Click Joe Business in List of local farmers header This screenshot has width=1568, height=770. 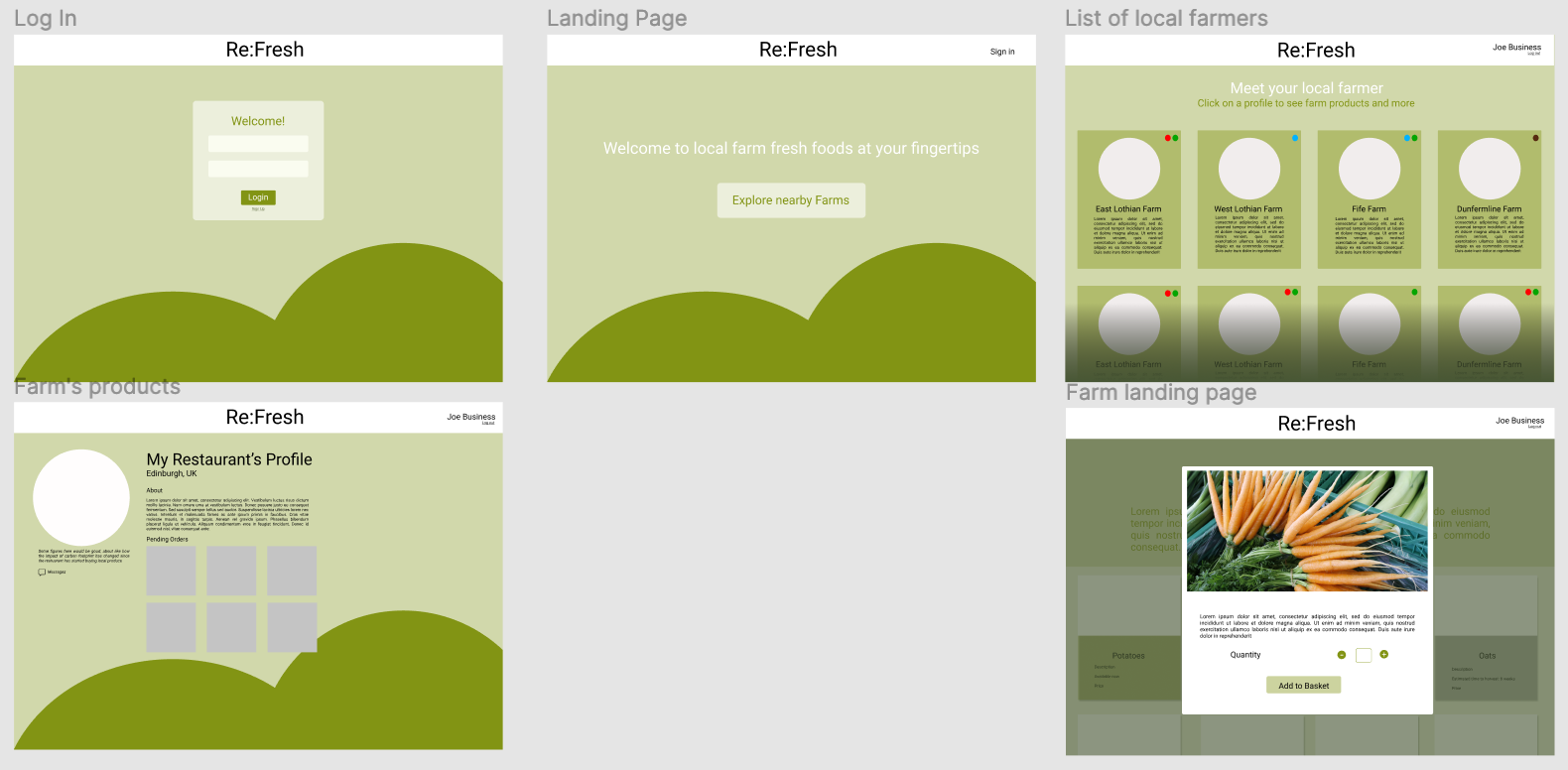coord(1516,48)
